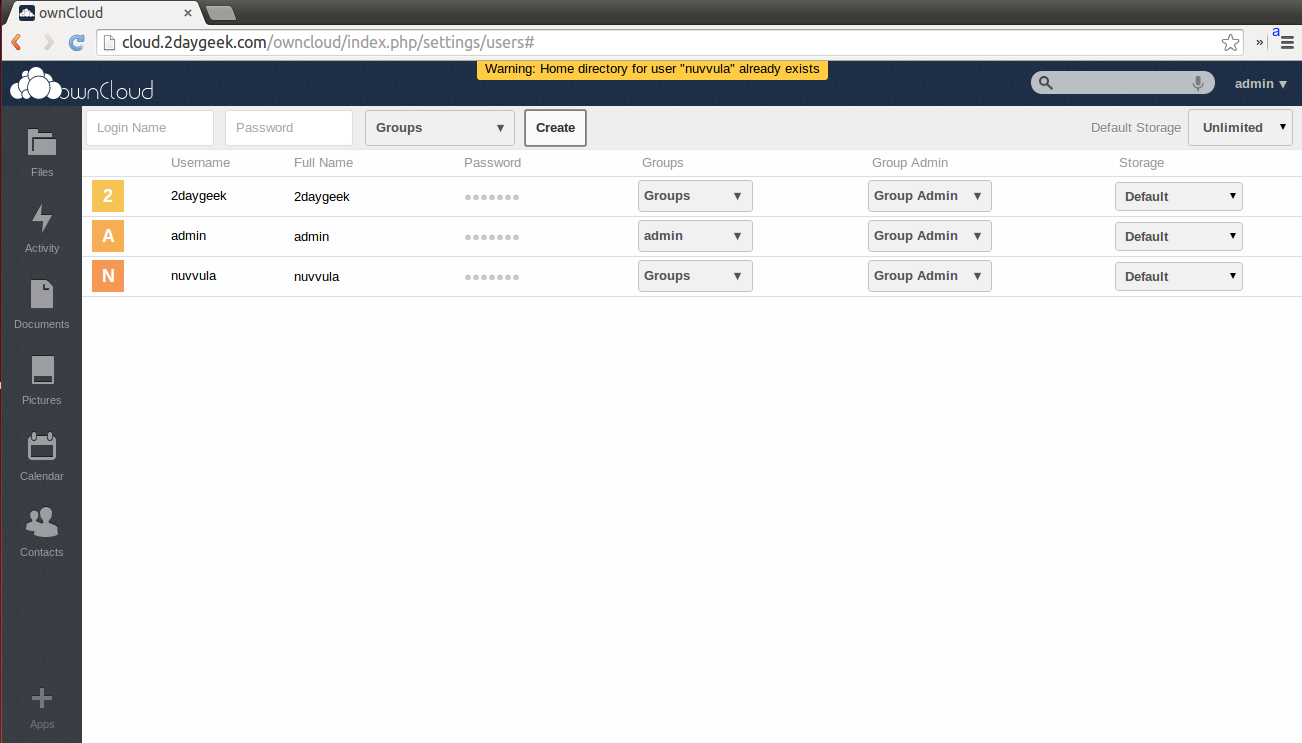
Task: Select the ownCloud browser tab
Action: click(x=105, y=13)
